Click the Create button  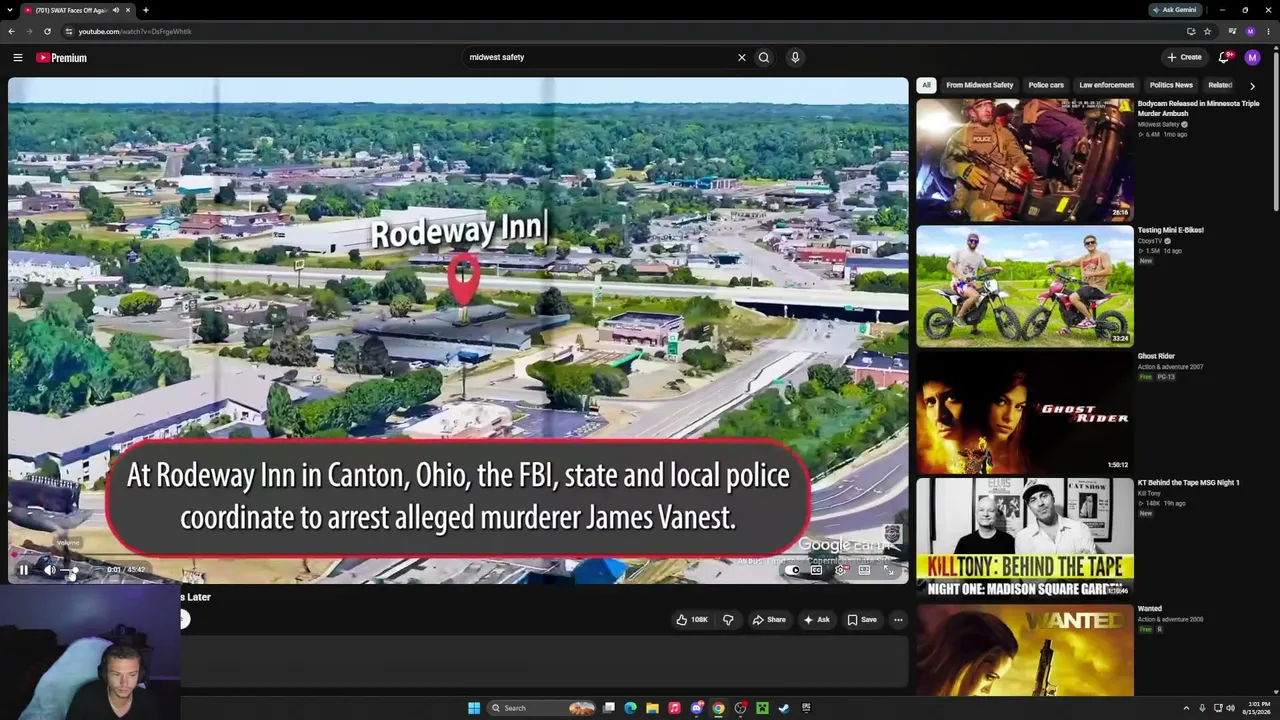(x=1184, y=57)
